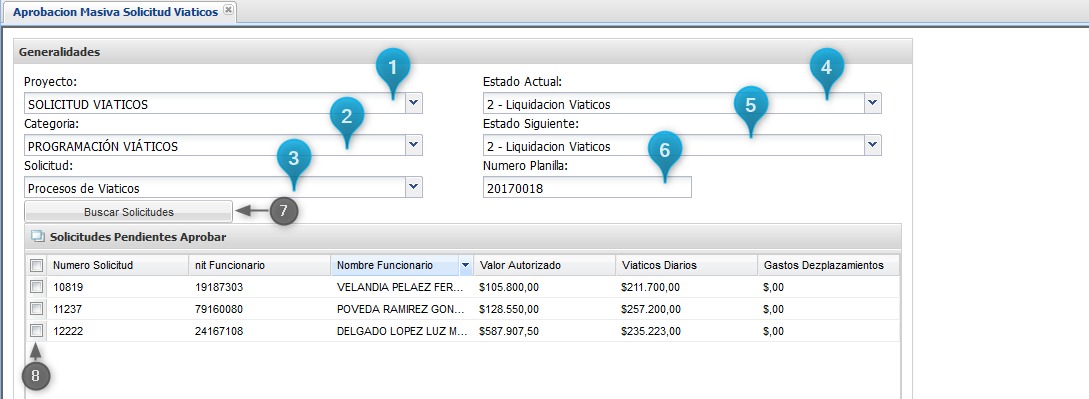Open the Estado Siguiente dropdown arrow
Viewport: 1089px width, 399px height.
click(x=873, y=146)
